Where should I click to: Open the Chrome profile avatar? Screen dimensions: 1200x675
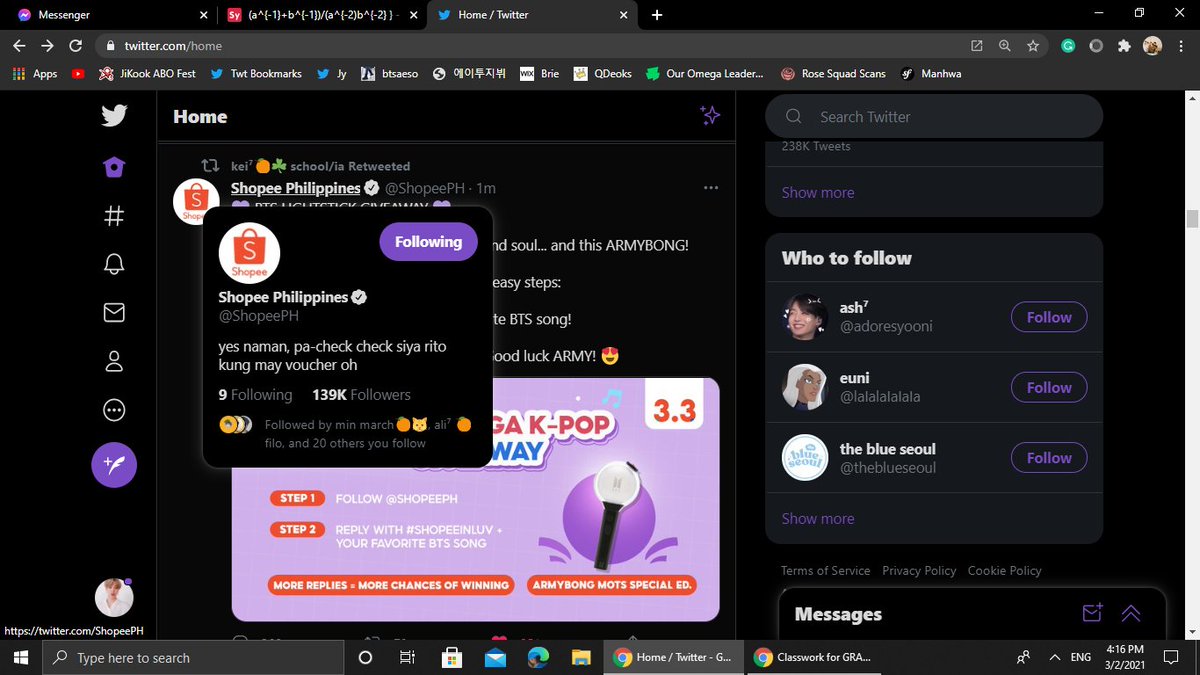tap(1152, 45)
